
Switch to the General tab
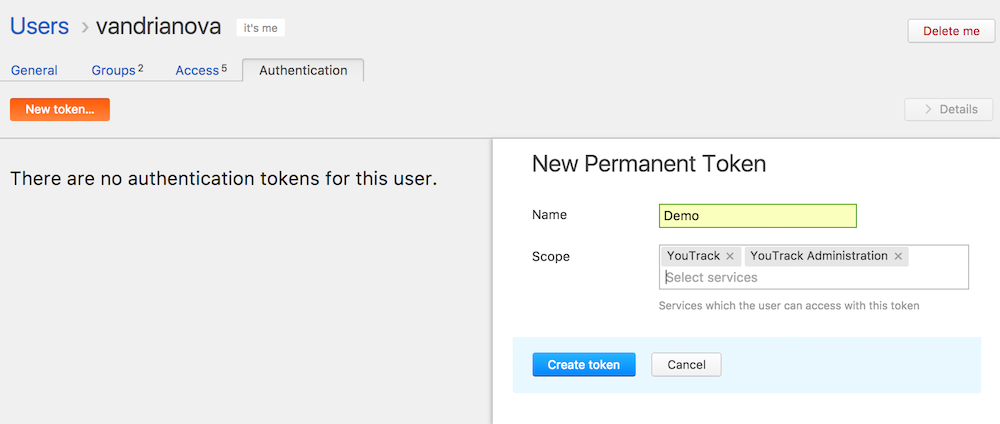(34, 71)
